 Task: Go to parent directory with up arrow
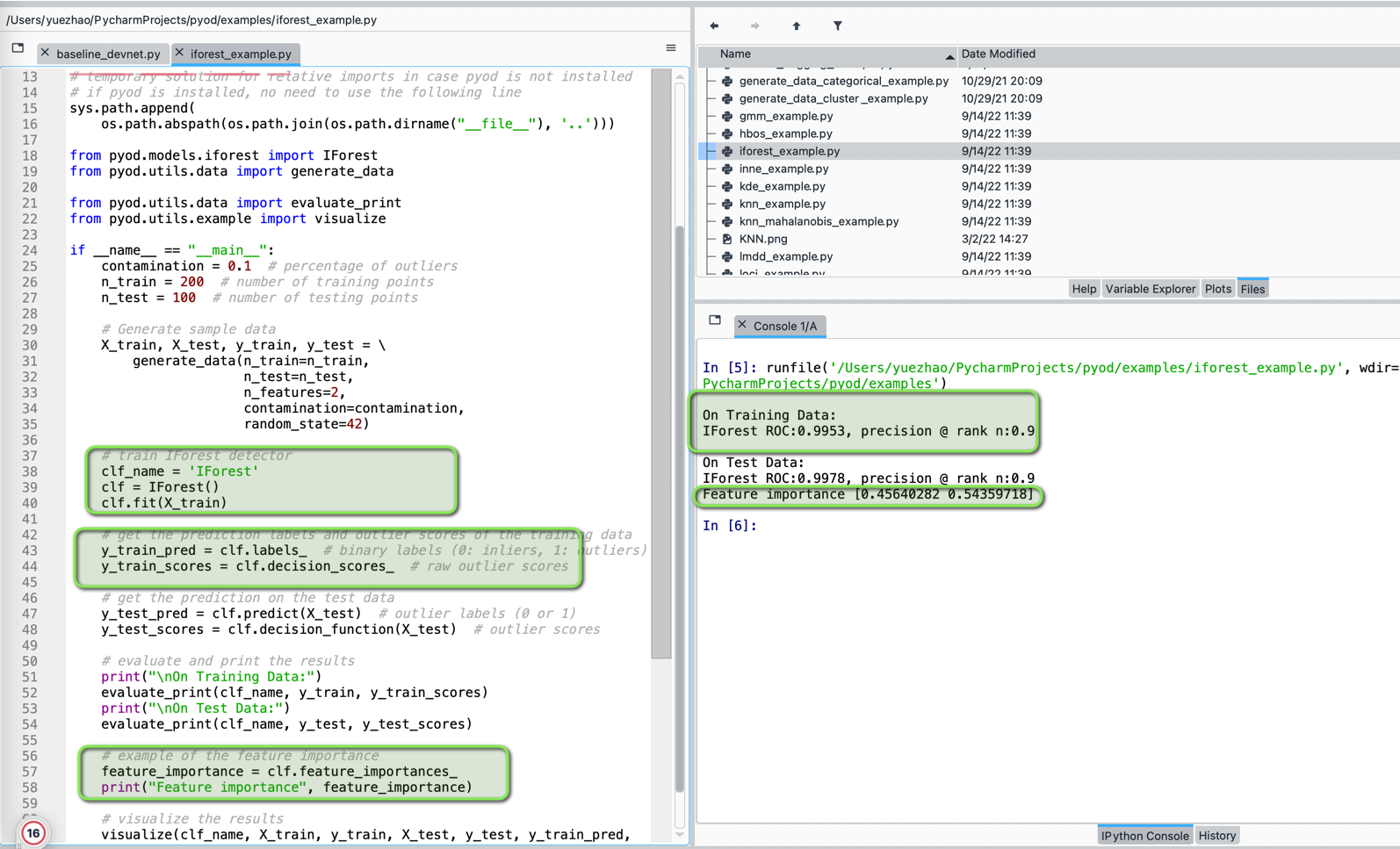tap(797, 26)
